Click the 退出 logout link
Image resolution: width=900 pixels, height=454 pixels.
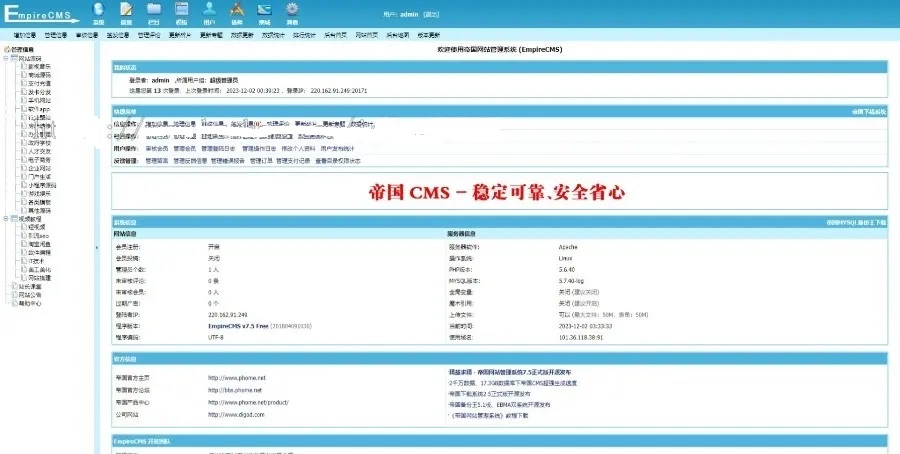tap(431, 14)
